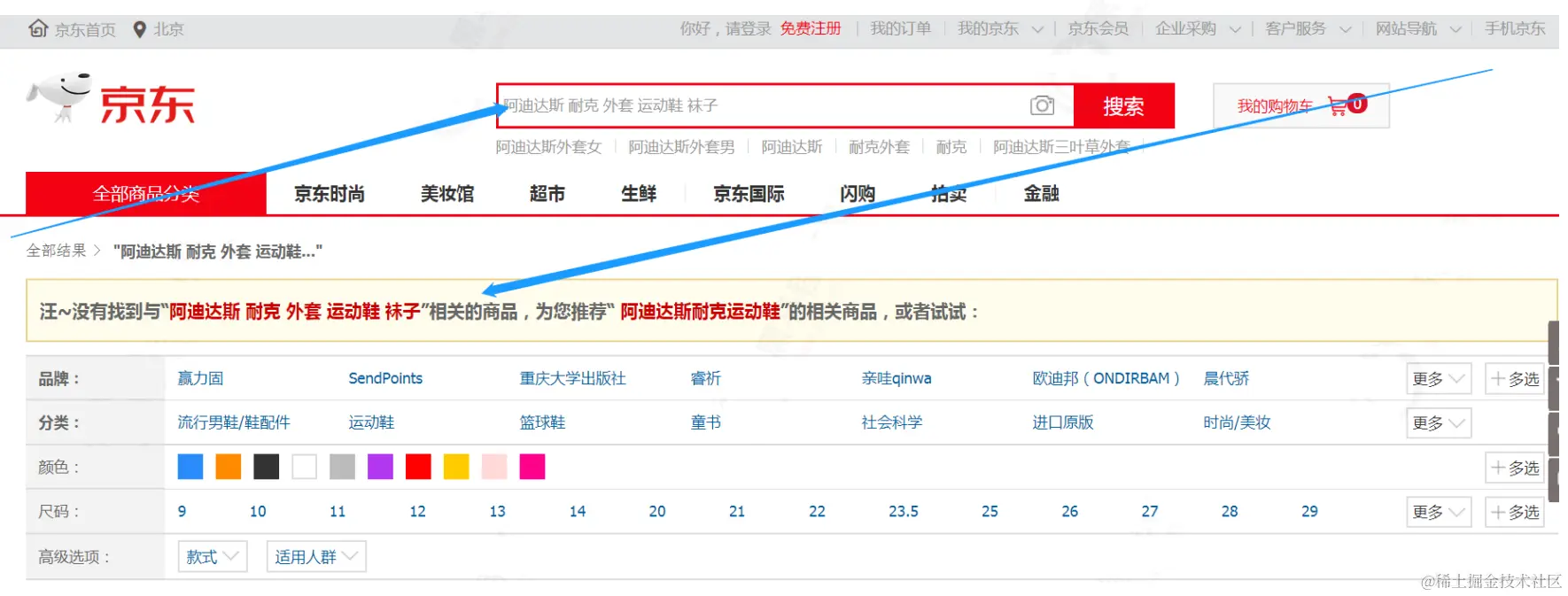
Task: Open the 京东国际 nav tab
Action: pyautogui.click(x=749, y=193)
